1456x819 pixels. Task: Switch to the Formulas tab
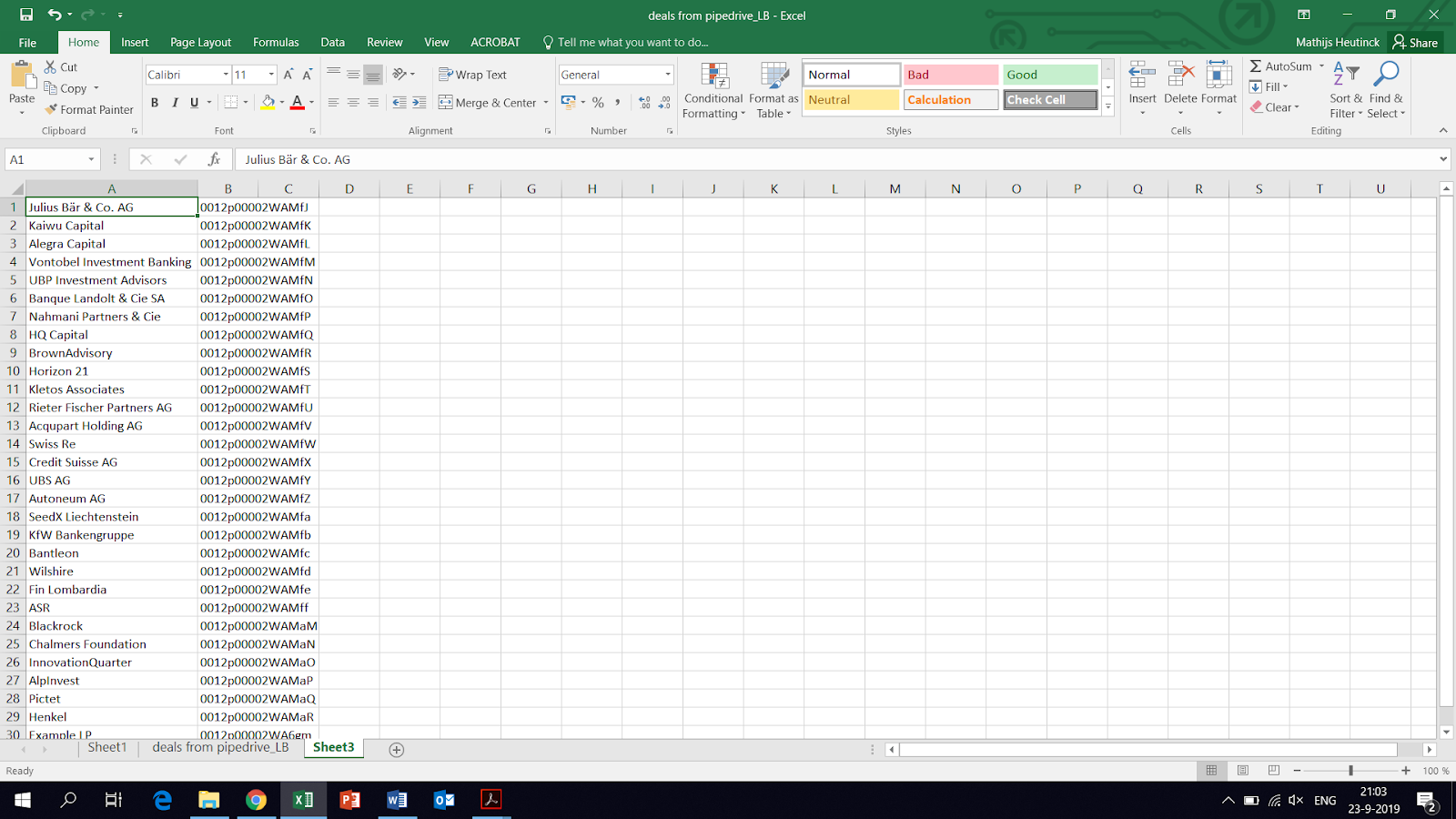(276, 42)
